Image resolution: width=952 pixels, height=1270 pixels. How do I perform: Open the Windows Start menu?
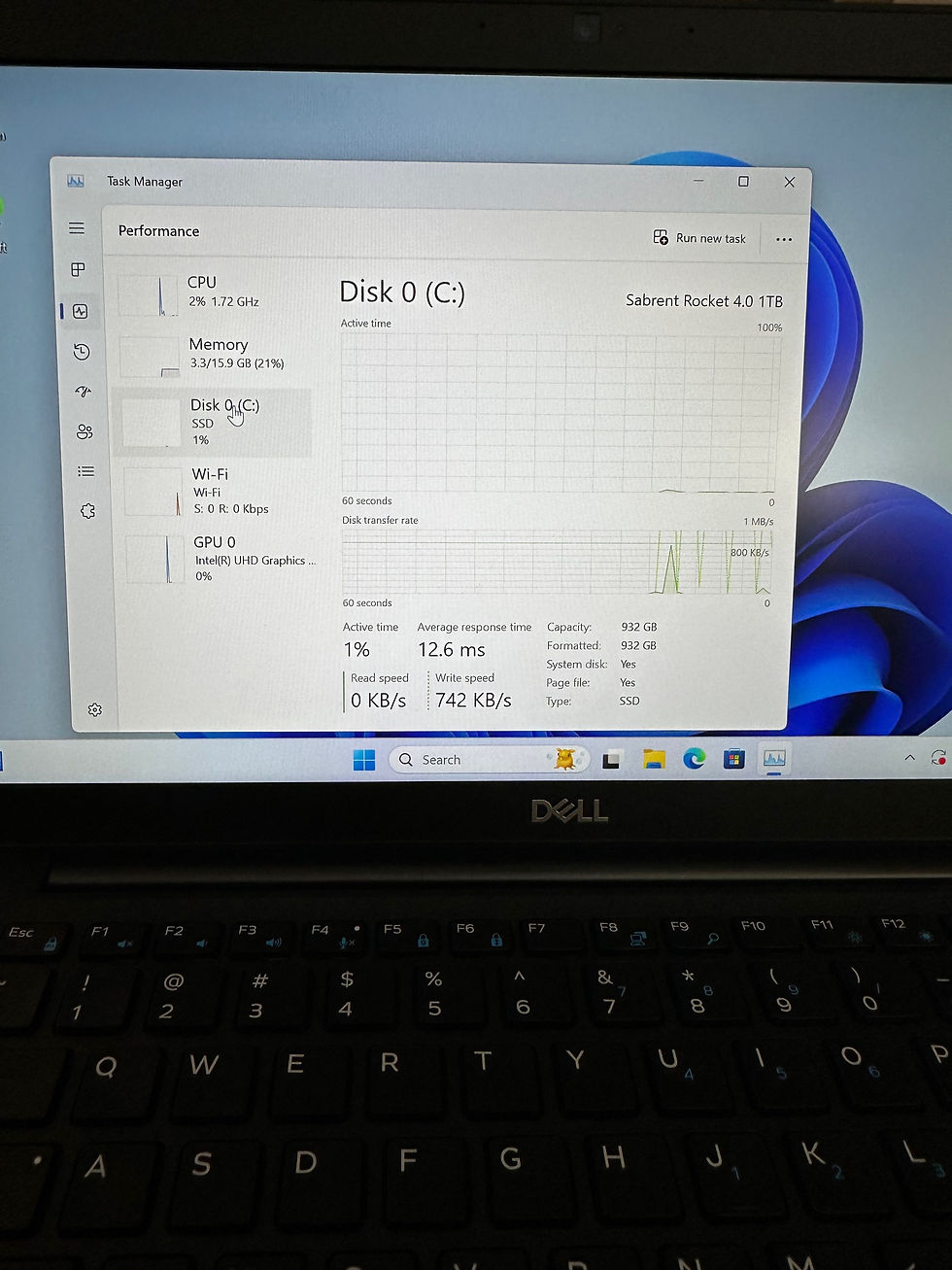(x=364, y=760)
